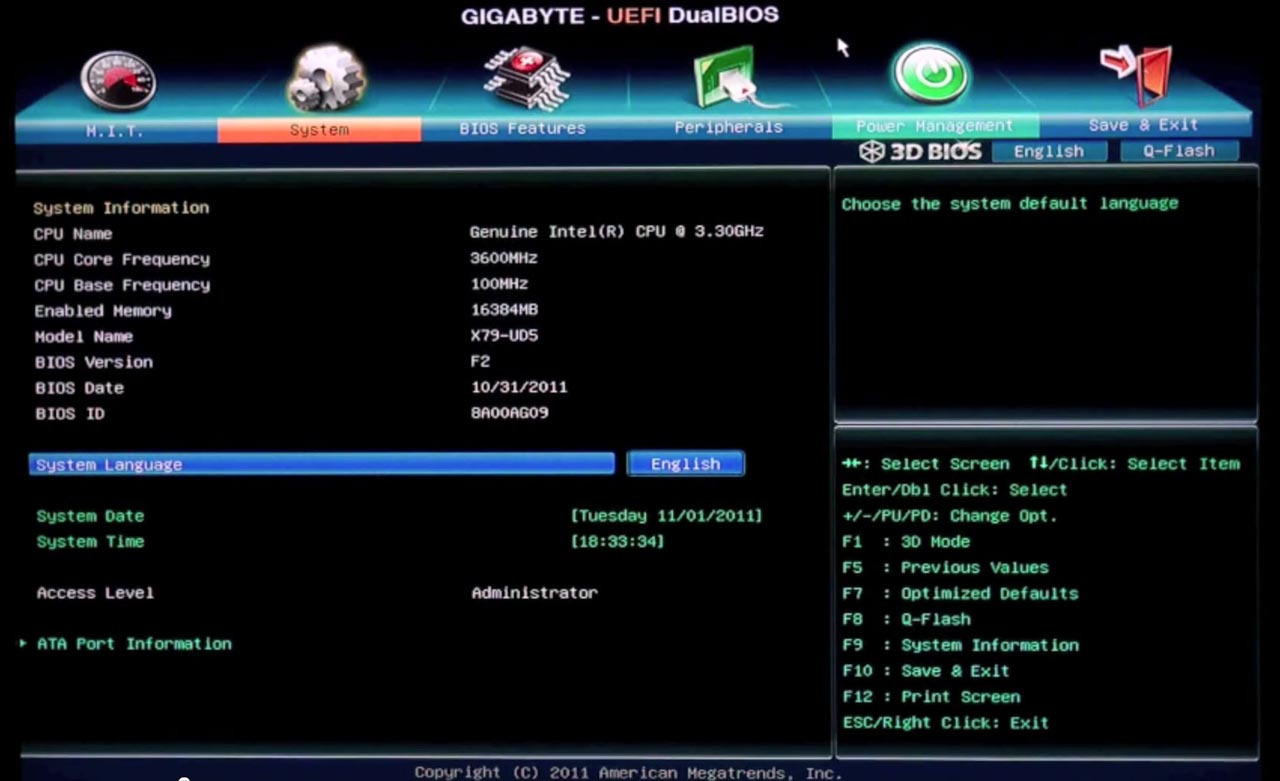Click the +/-/PU/PD: Change Opt. hint
The width and height of the screenshot is (1280, 781).
point(950,516)
